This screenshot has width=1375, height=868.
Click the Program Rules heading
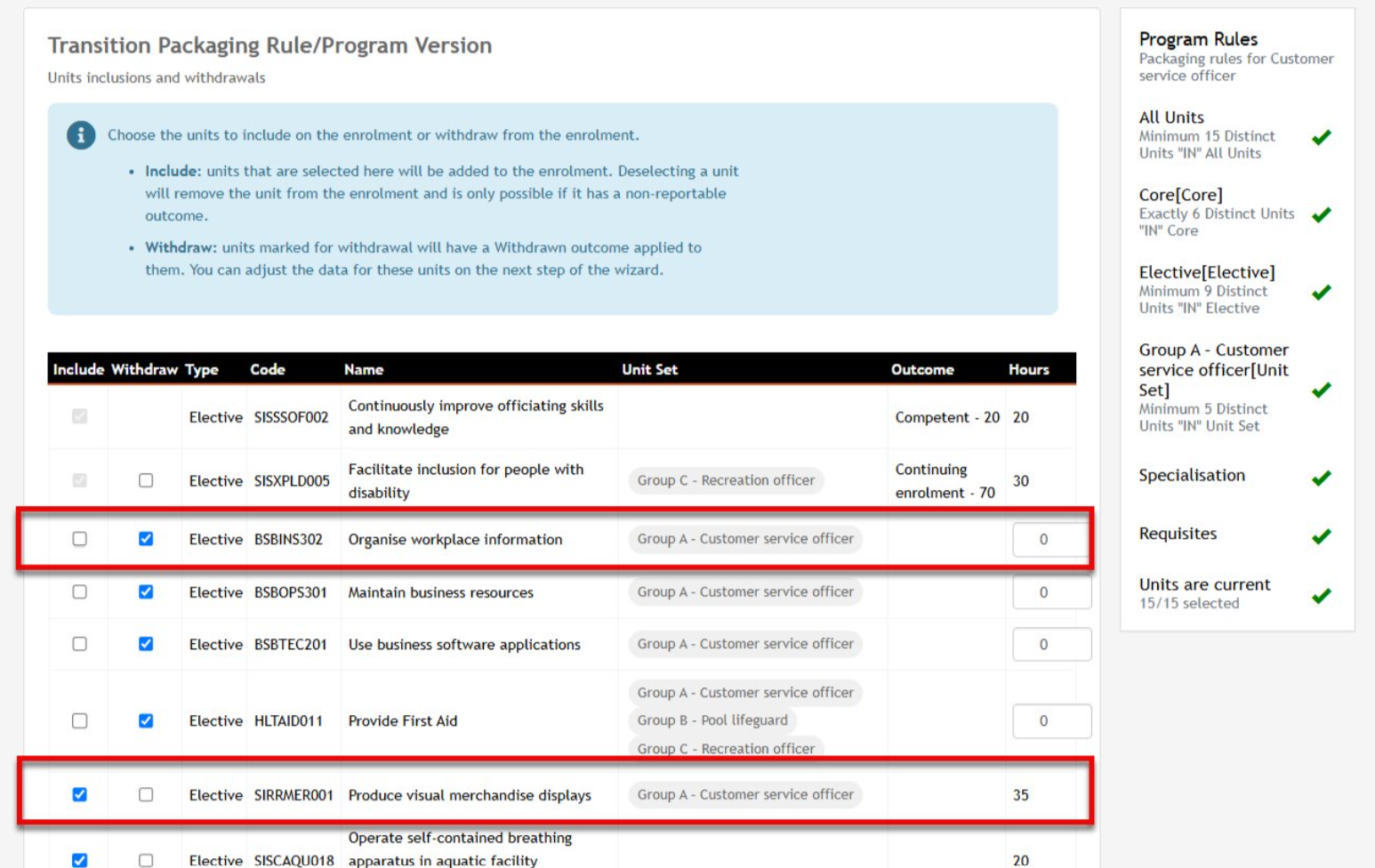(x=1198, y=39)
